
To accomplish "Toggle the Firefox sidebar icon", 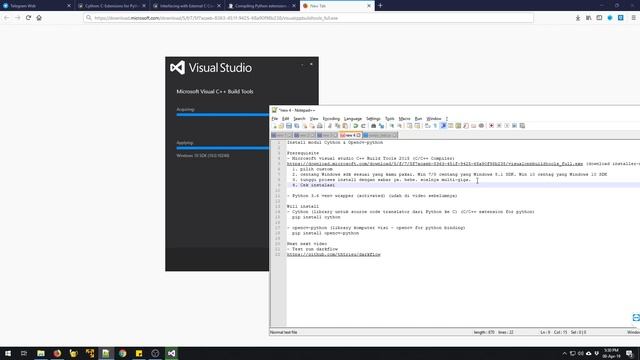I will 599,18.
